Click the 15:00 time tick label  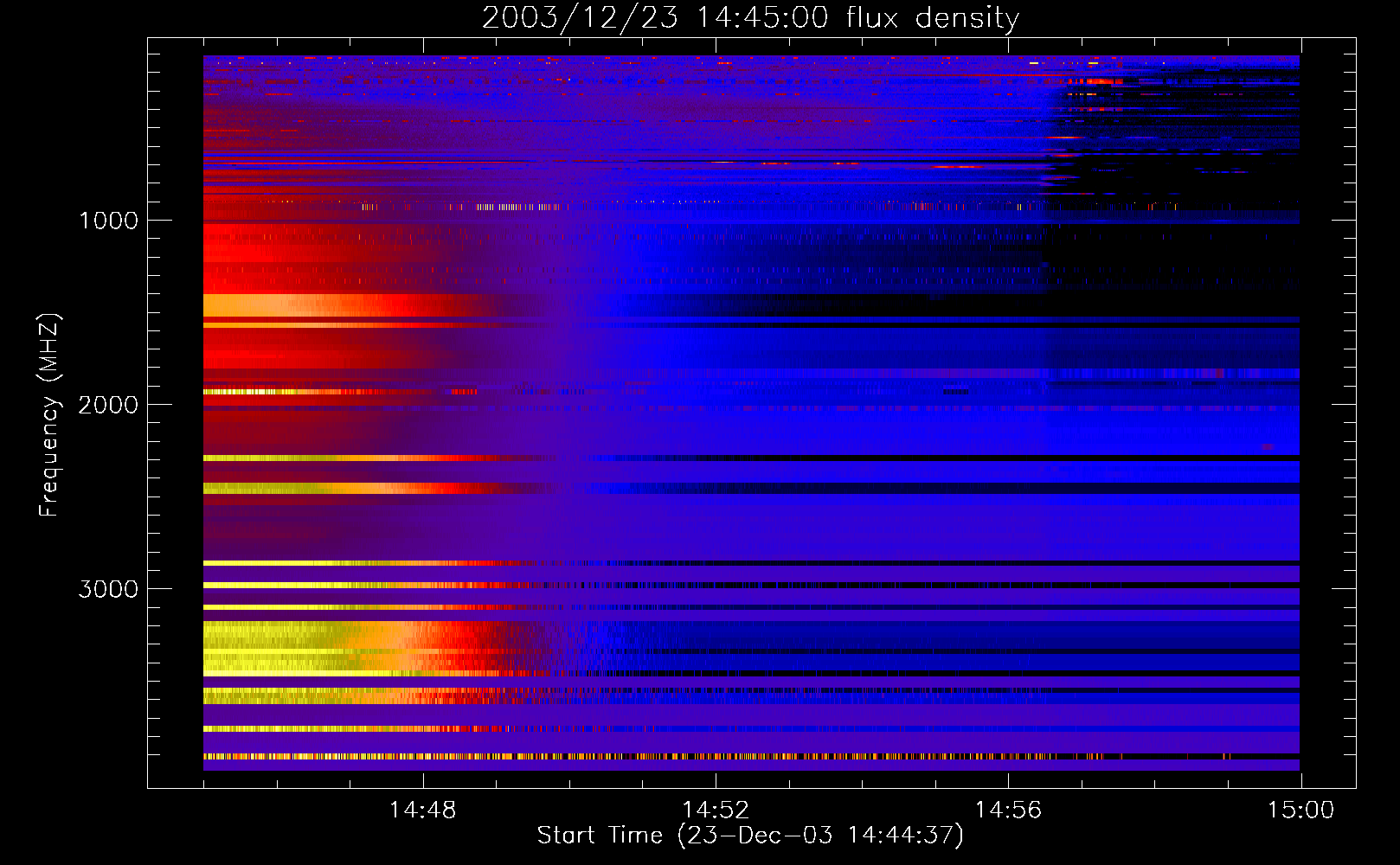(x=1300, y=811)
